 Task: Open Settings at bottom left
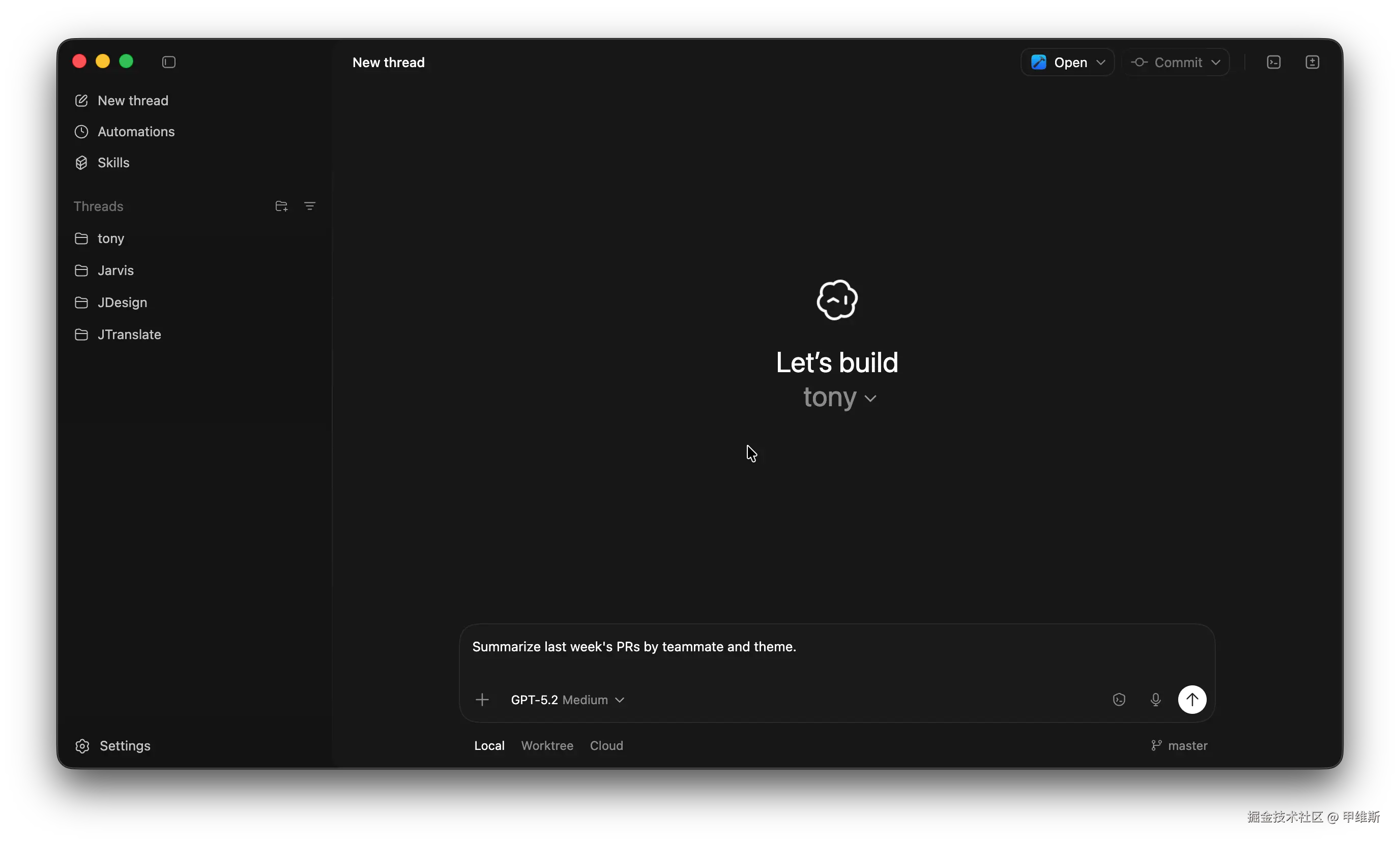pyautogui.click(x=125, y=745)
